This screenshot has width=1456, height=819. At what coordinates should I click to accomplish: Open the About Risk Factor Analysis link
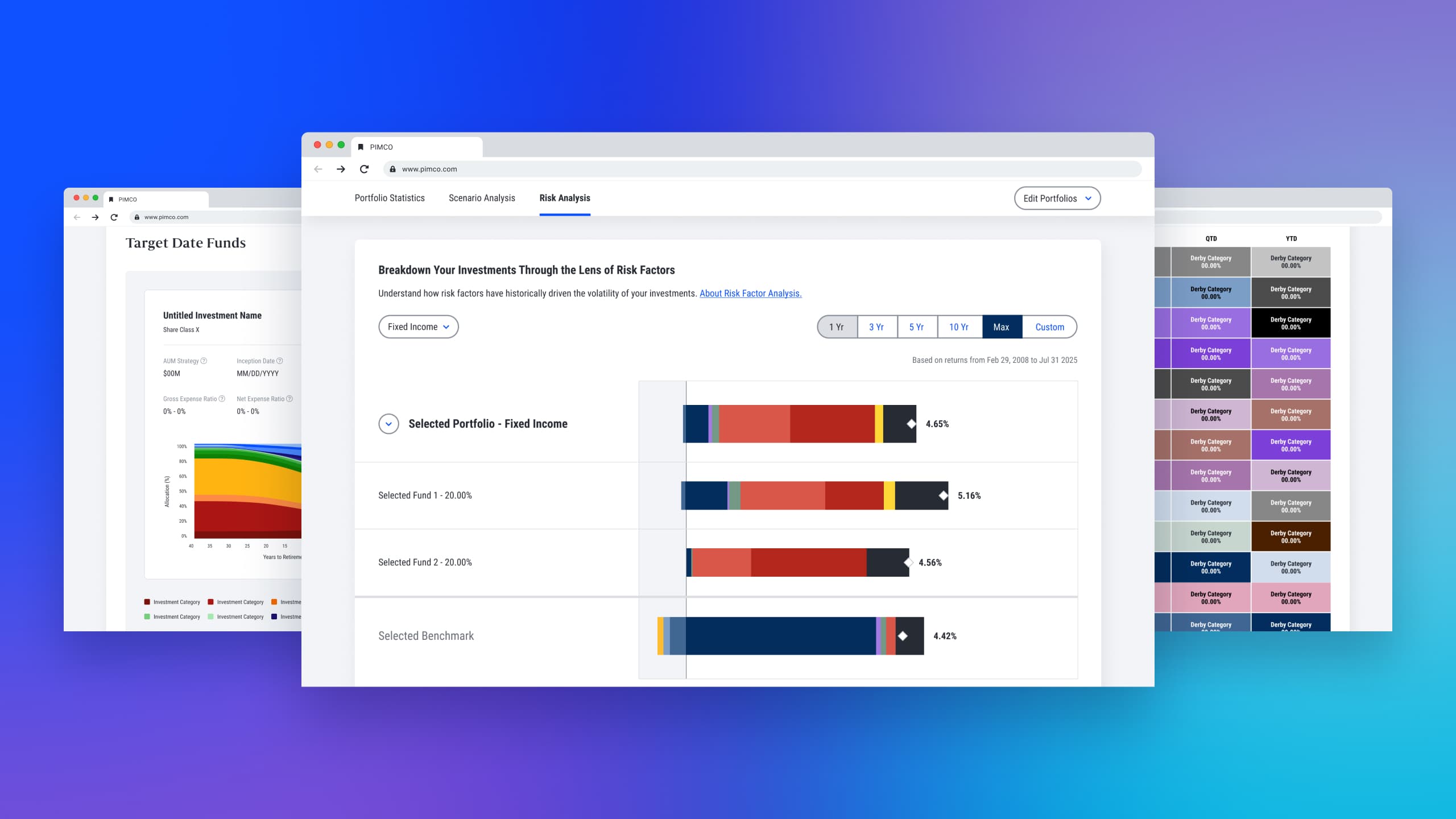(x=750, y=293)
